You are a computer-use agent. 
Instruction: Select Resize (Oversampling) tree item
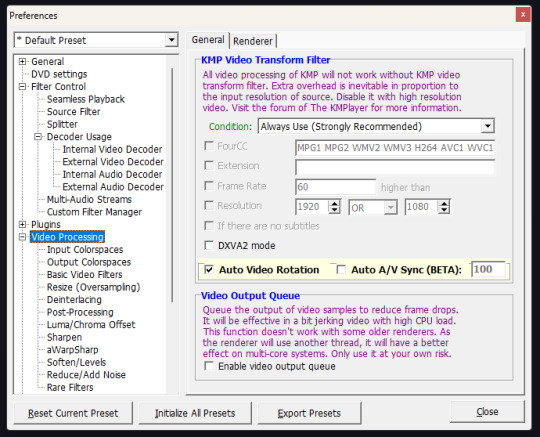click(x=94, y=287)
